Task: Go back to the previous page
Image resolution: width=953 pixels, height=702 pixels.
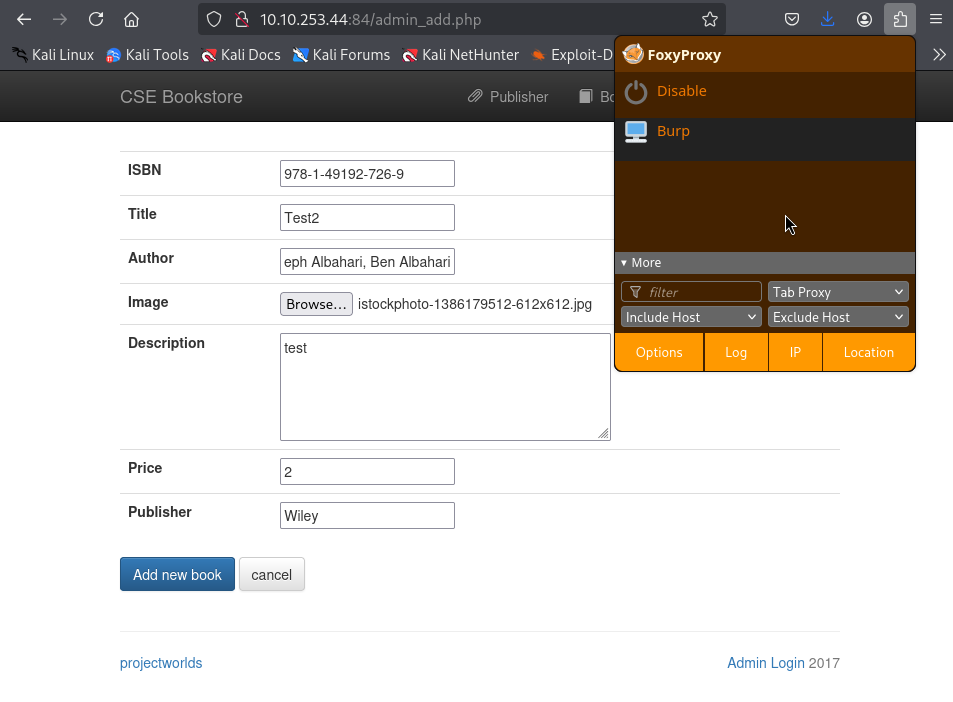Action: (x=24, y=19)
